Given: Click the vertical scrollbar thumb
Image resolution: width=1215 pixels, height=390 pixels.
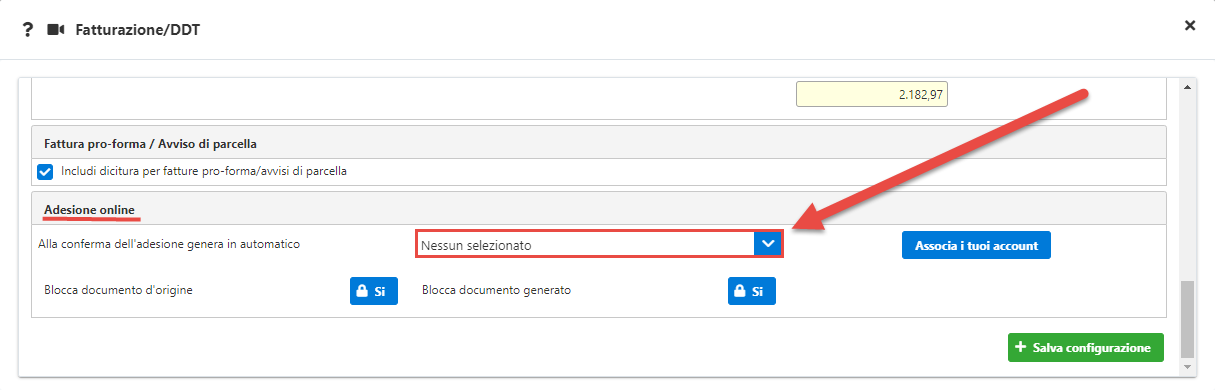Looking at the screenshot, I should coord(1188,319).
